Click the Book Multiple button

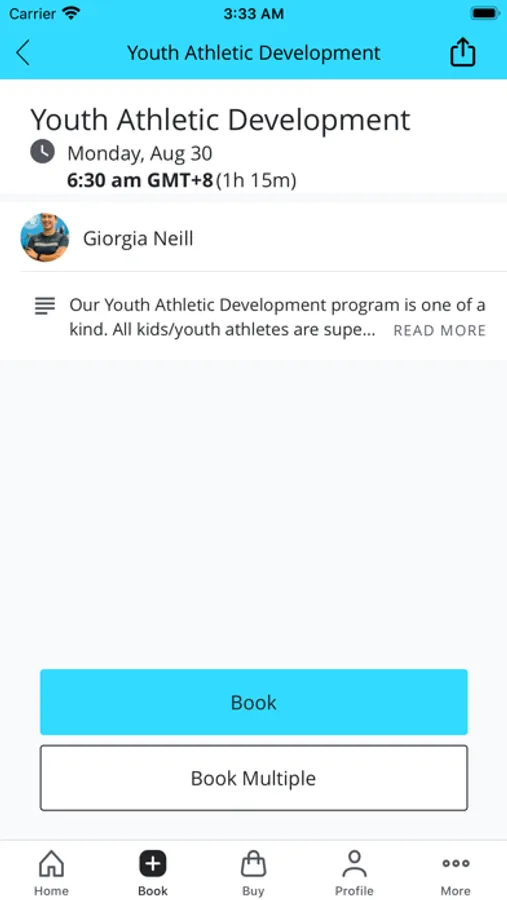[254, 778]
